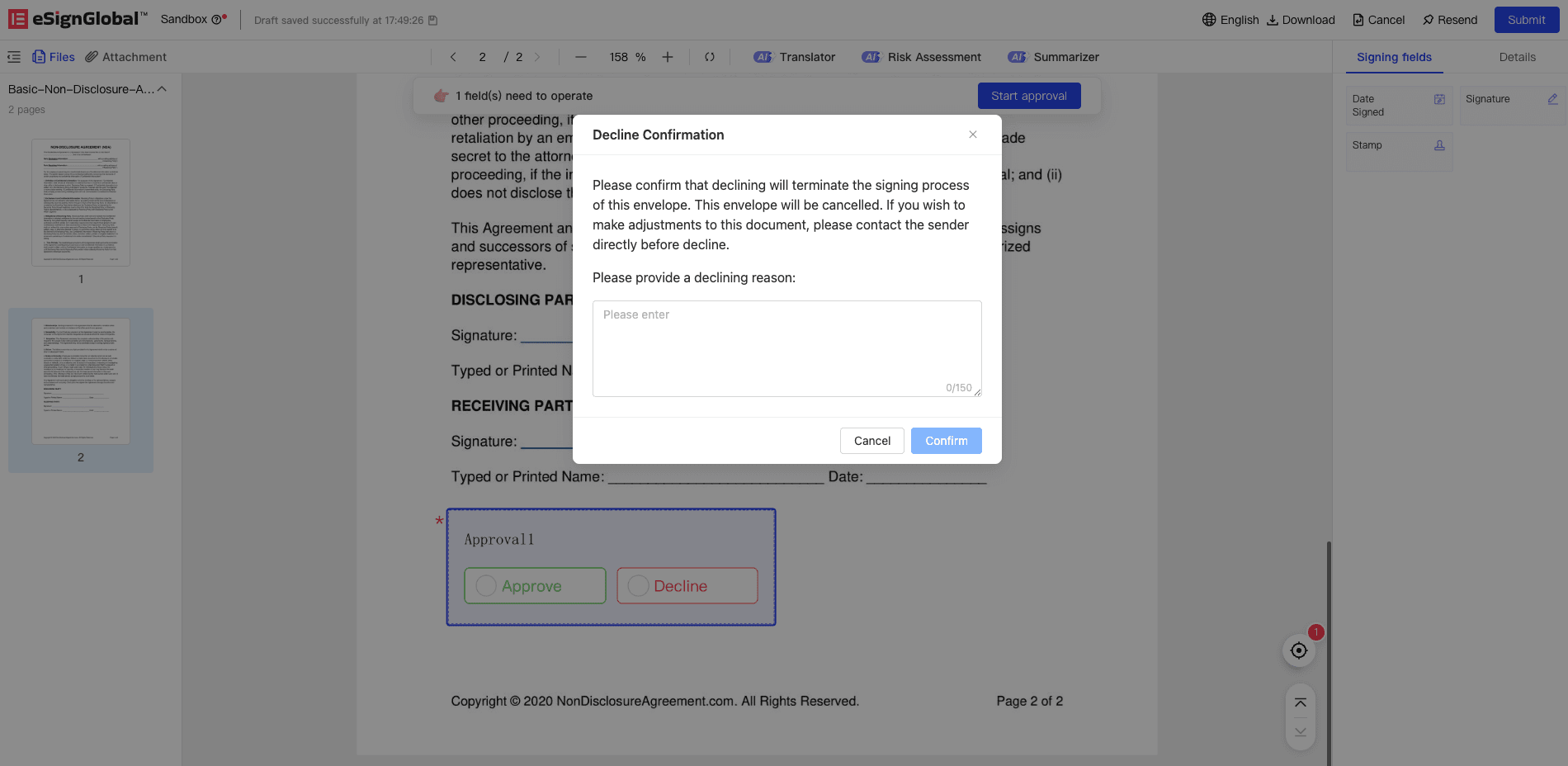This screenshot has width=1568, height=766.
Task: Launch the AI Summarizer
Action: click(x=1054, y=57)
